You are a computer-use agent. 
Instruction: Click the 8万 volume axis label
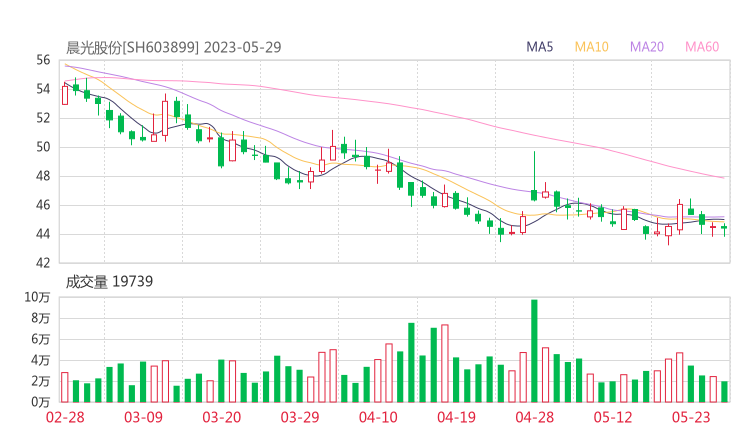41,318
